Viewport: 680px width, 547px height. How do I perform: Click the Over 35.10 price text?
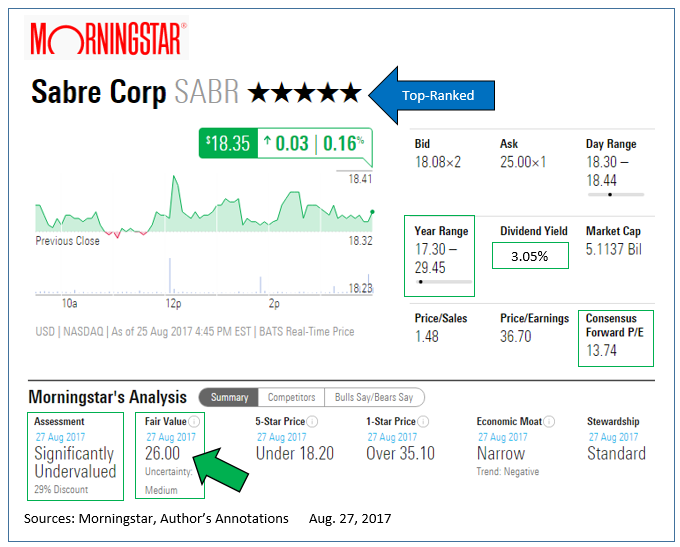pos(400,454)
